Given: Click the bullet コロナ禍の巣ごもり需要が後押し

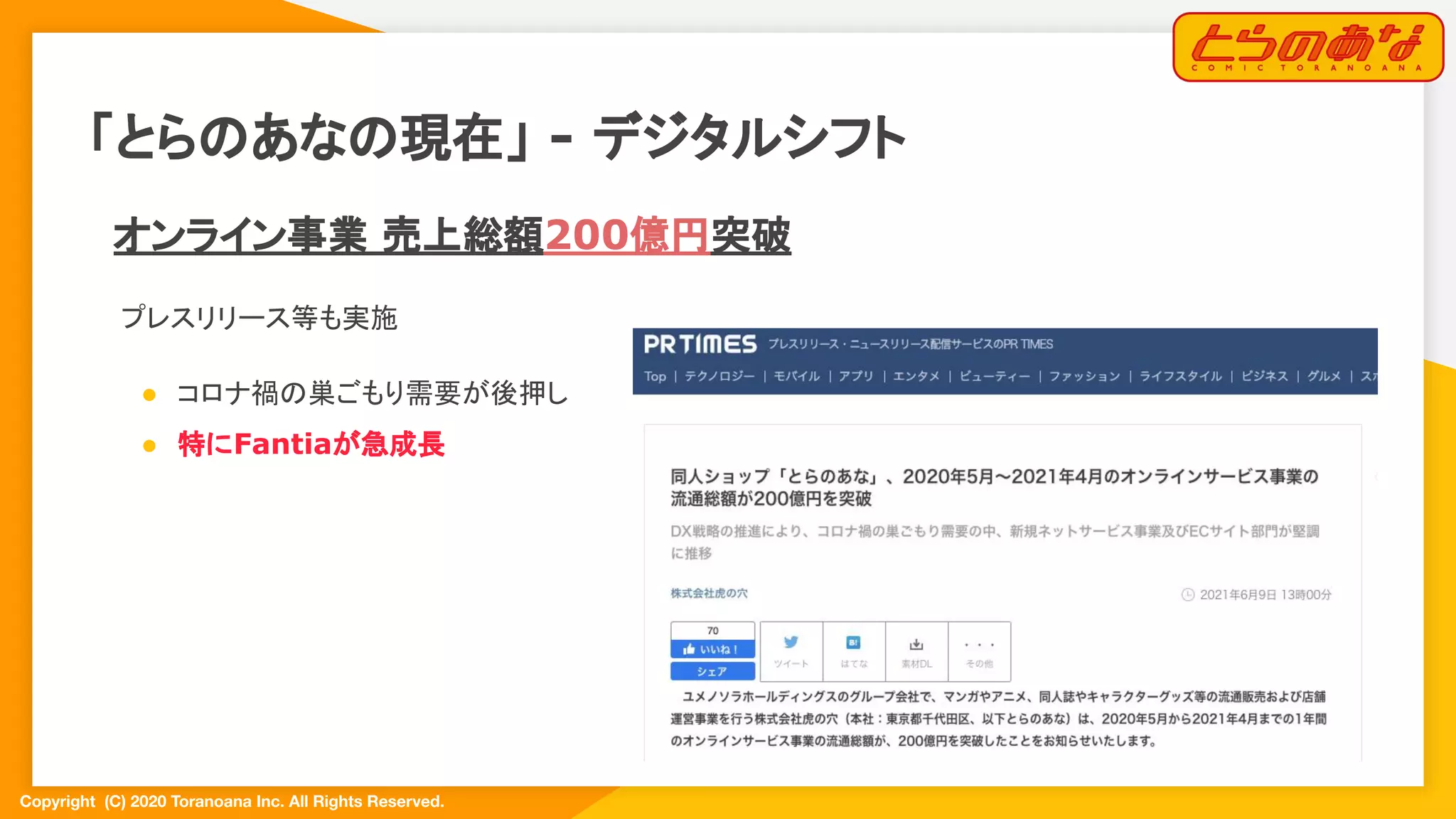Looking at the screenshot, I should coord(373,393).
